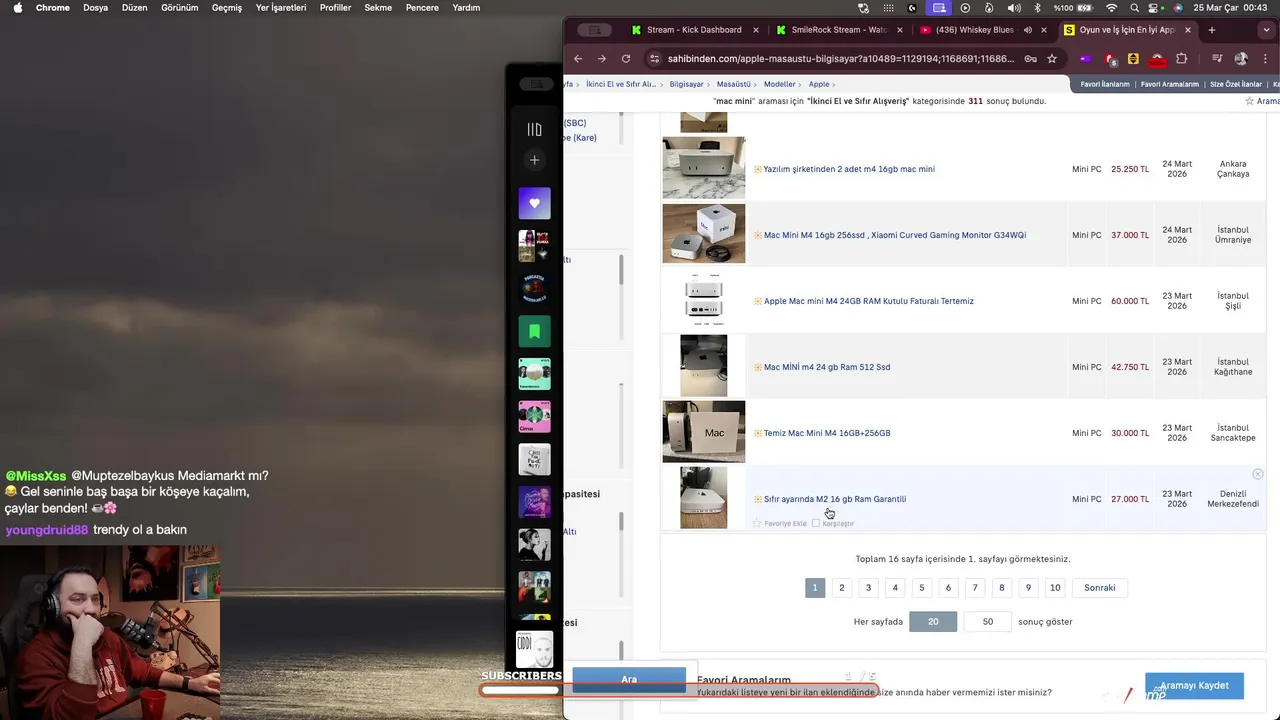This screenshot has height=720, width=1280.
Task: Open the Apple menu
Action: [x=17, y=7]
